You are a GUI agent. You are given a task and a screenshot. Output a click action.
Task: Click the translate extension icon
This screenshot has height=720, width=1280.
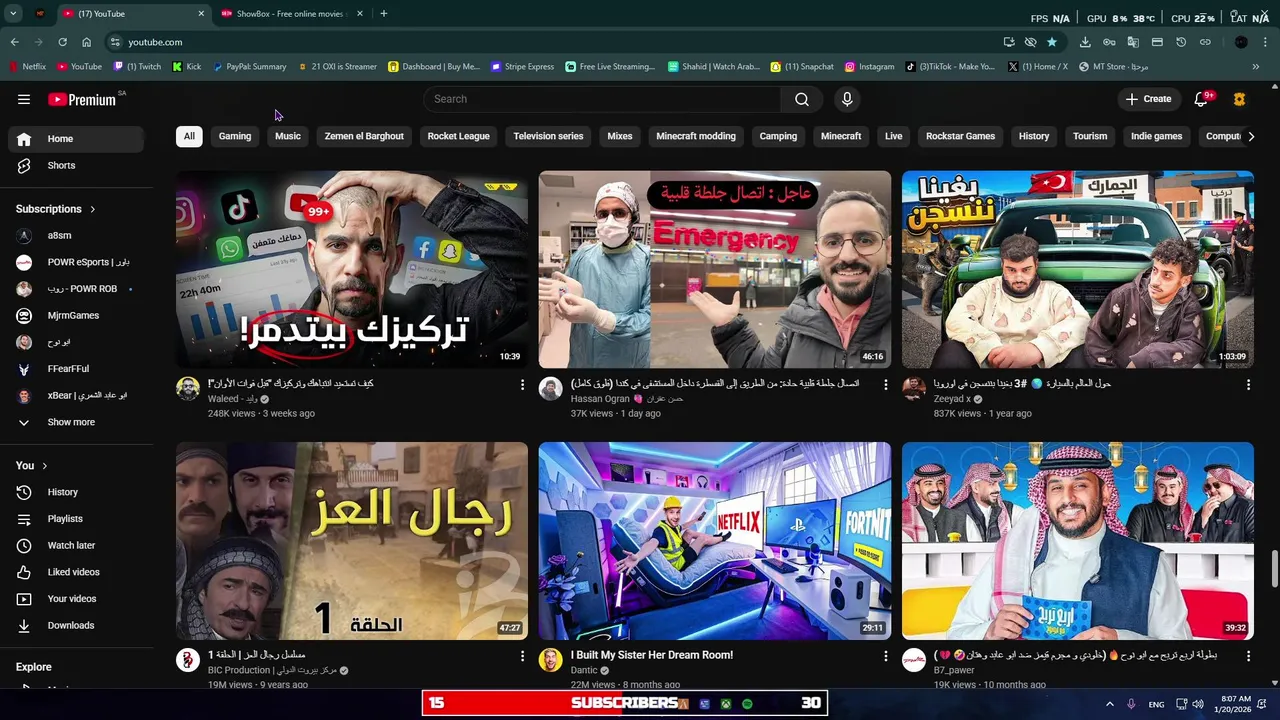point(1133,42)
